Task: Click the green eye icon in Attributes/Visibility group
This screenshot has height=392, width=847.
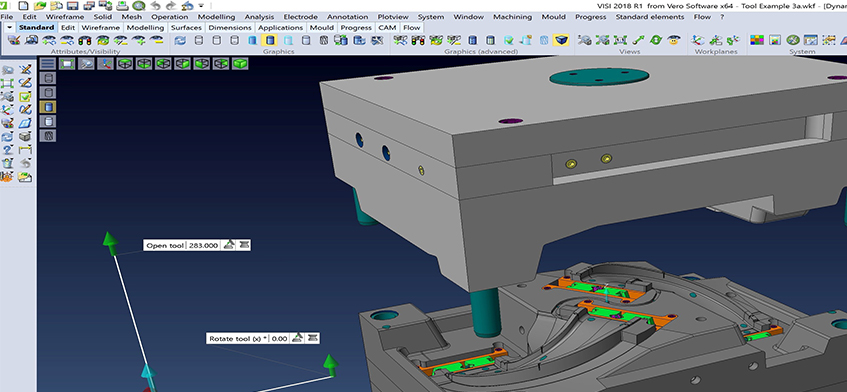Action: (103, 40)
